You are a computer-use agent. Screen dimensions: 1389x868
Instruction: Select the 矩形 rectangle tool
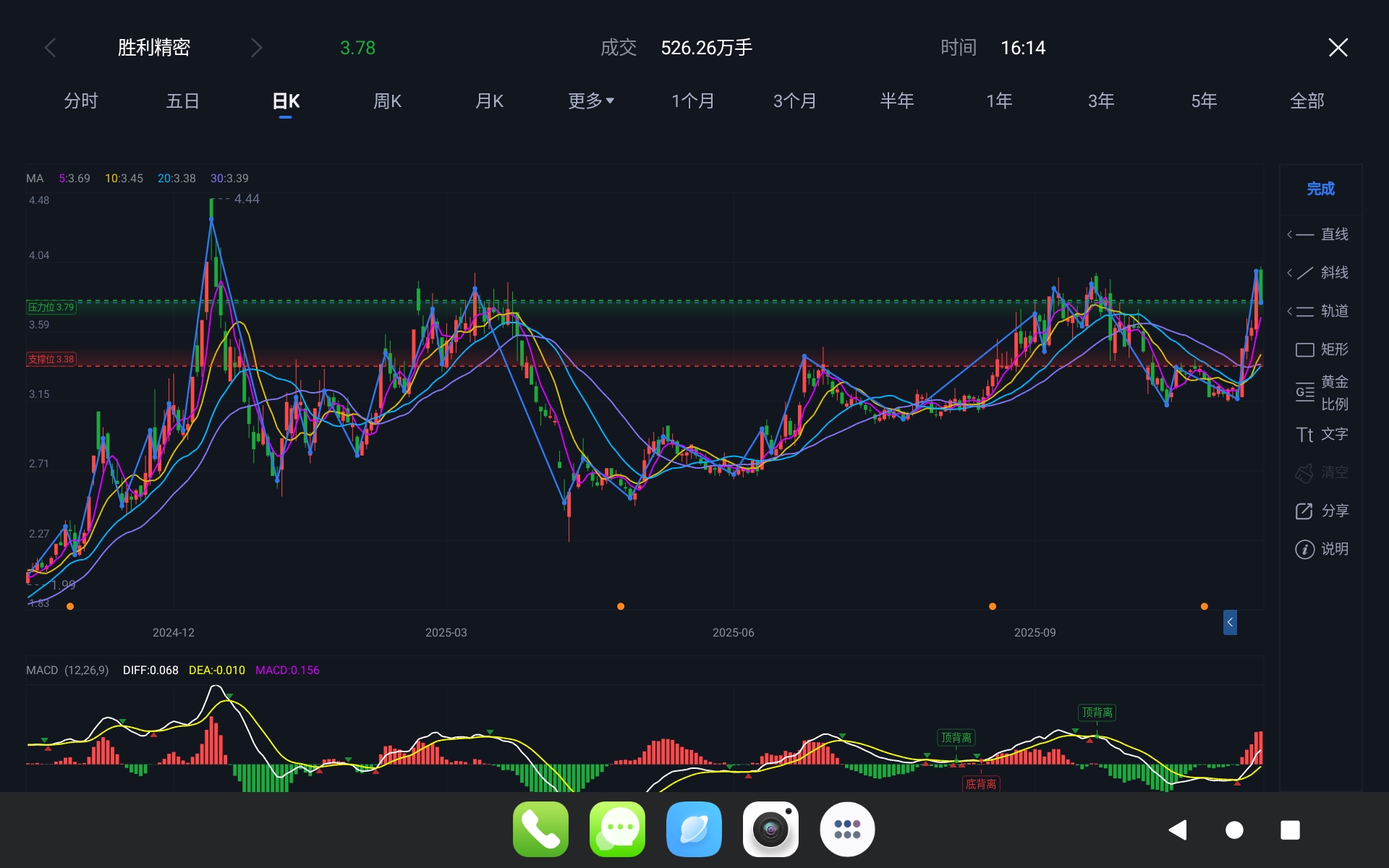[1320, 349]
